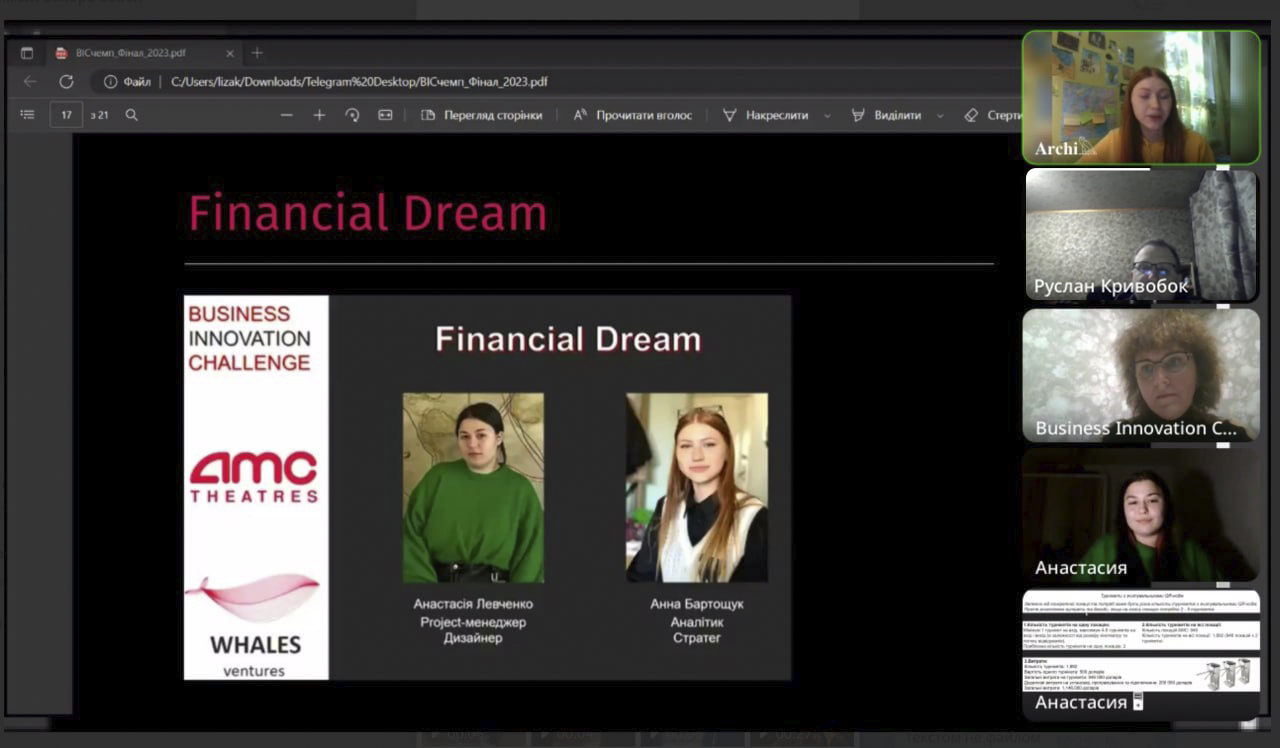Click the red Financial Dream page heading
The height and width of the screenshot is (748, 1280).
click(368, 214)
